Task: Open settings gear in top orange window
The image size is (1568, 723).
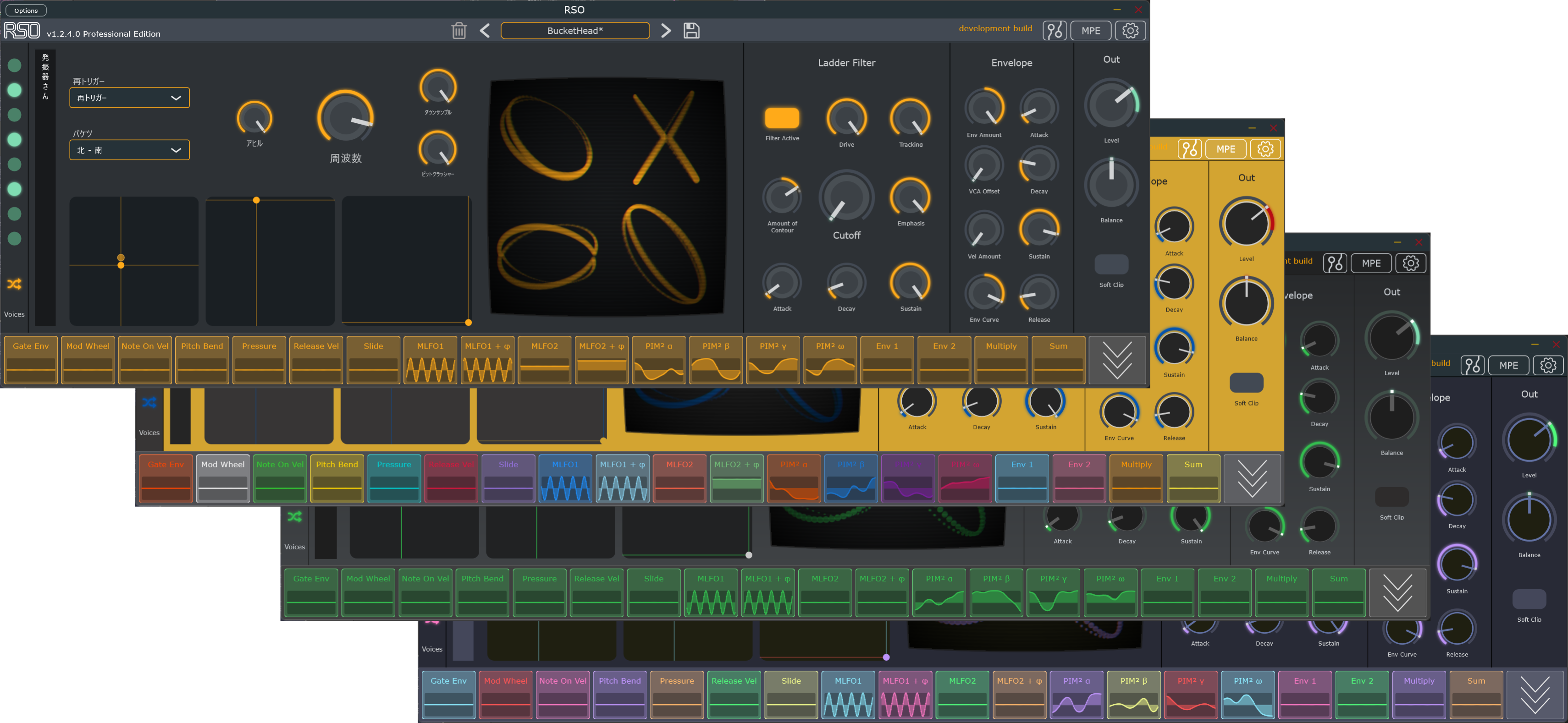Action: 1130,30
